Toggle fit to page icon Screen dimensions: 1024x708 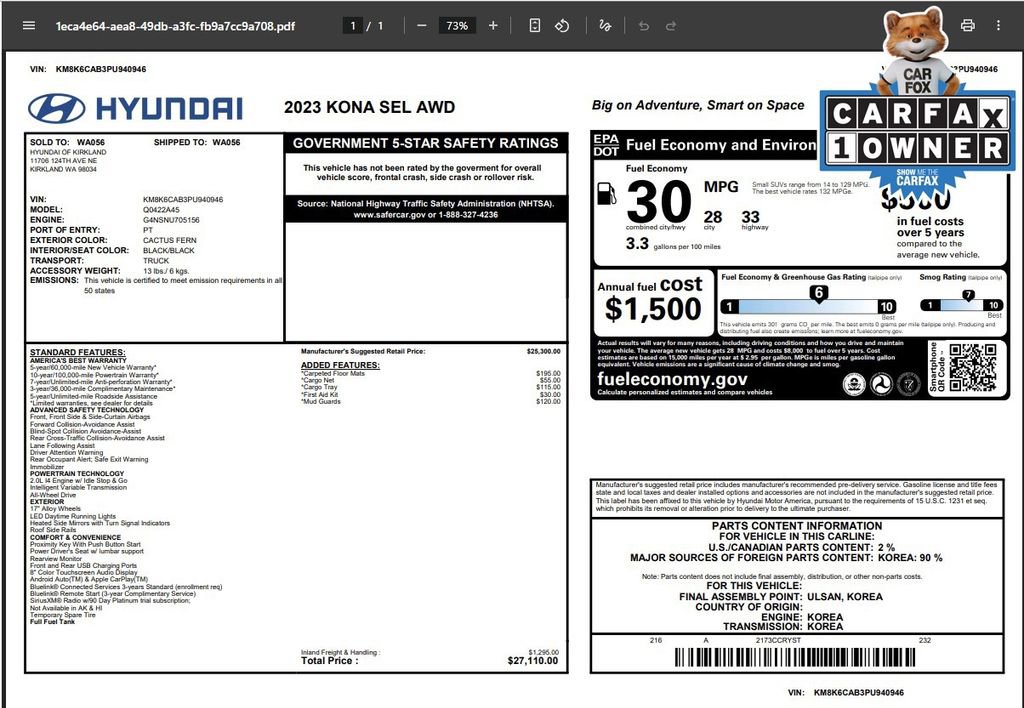coord(534,25)
